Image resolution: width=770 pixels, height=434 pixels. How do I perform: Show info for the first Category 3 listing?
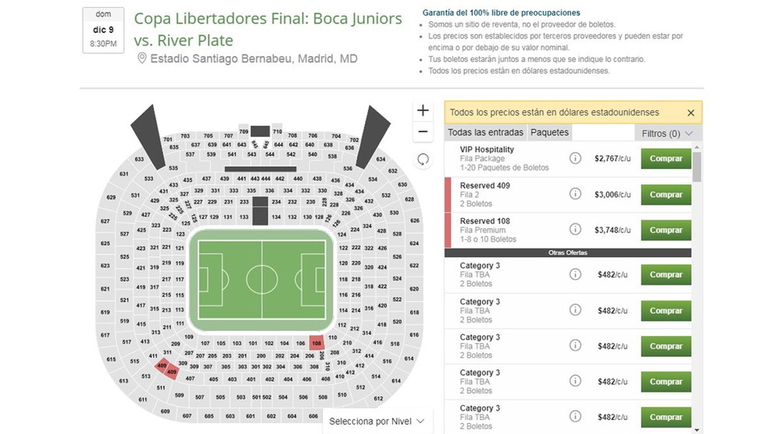point(575,274)
